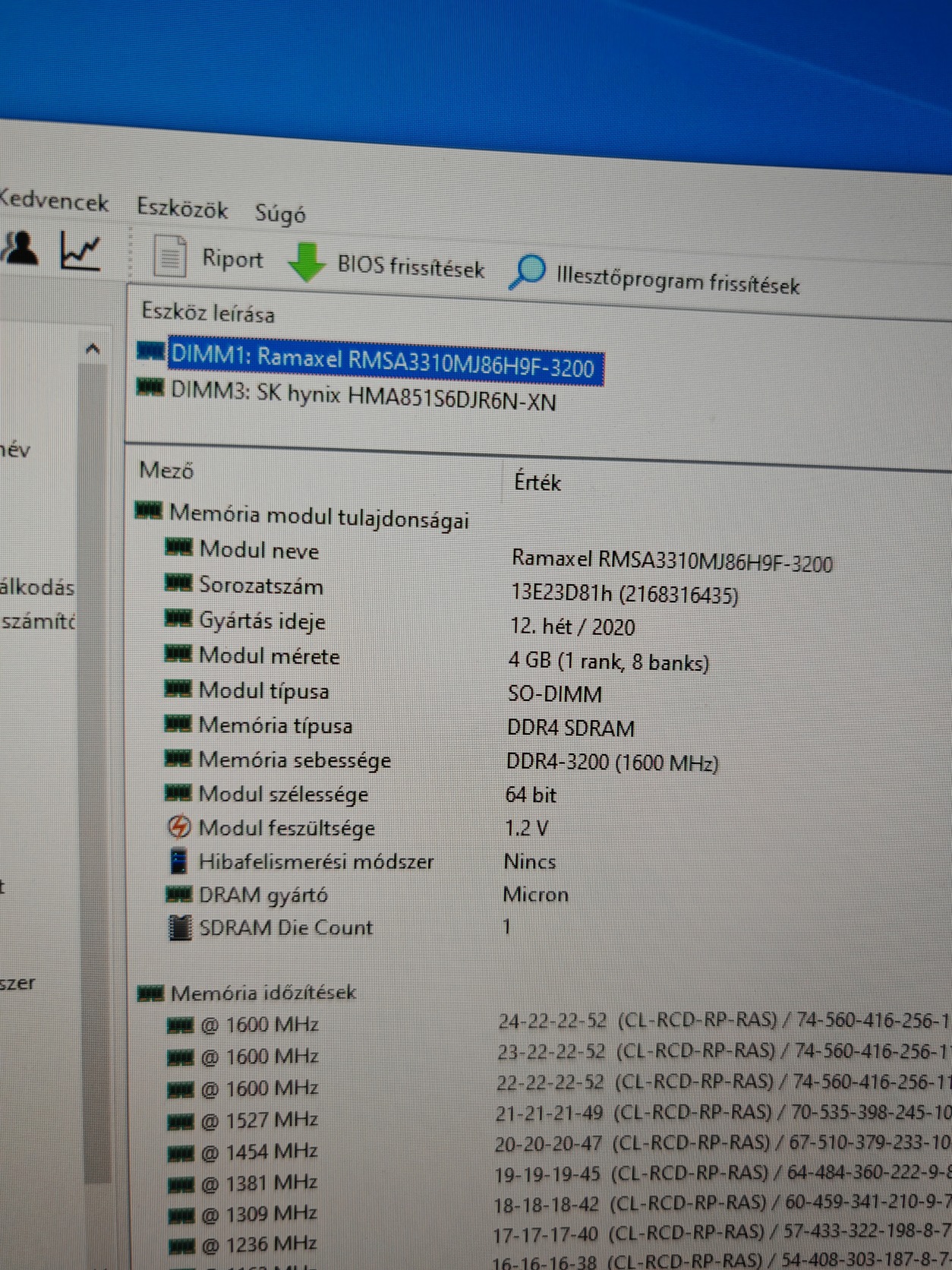952x1270 pixels.
Task: Click the SDRAM Die Count chip icon
Action: tap(179, 927)
